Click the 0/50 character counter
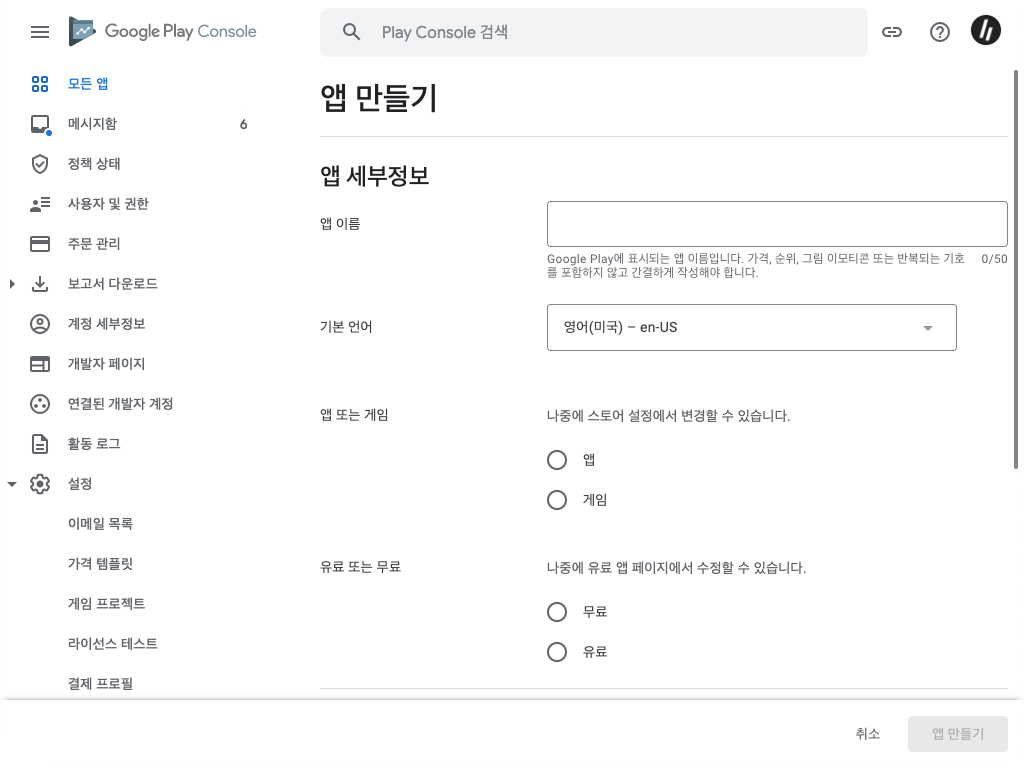Image resolution: width=1024 pixels, height=768 pixels. pyautogui.click(x=994, y=259)
